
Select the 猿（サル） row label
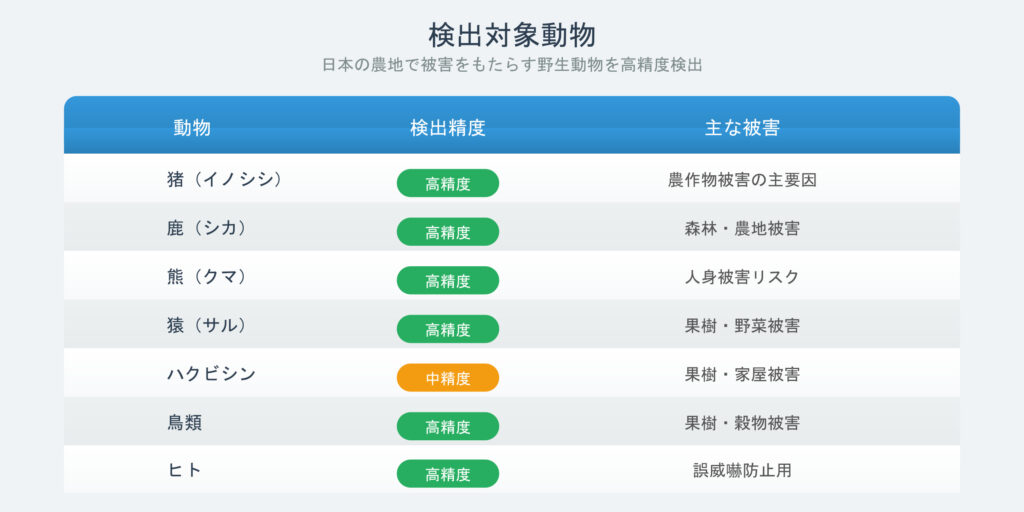click(207, 325)
